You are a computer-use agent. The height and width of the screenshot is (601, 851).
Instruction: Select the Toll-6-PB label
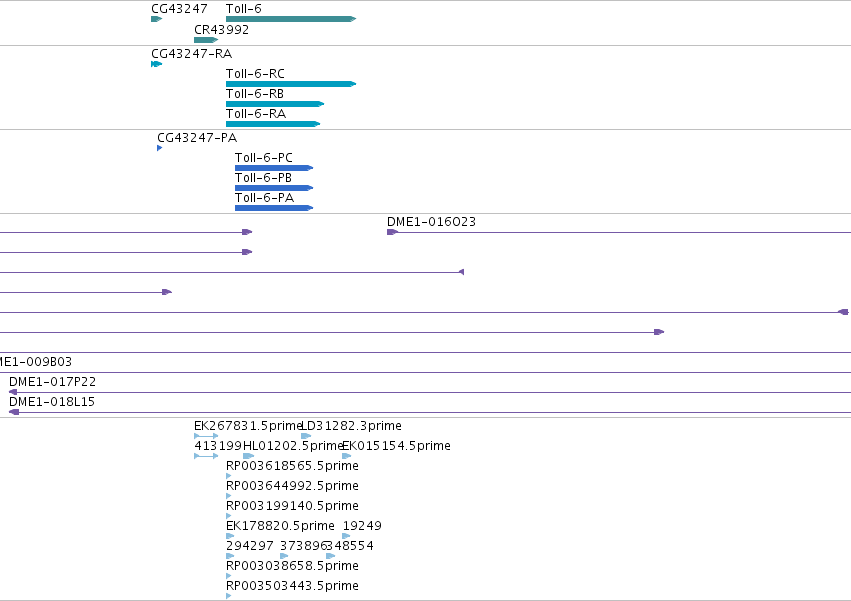coord(263,178)
